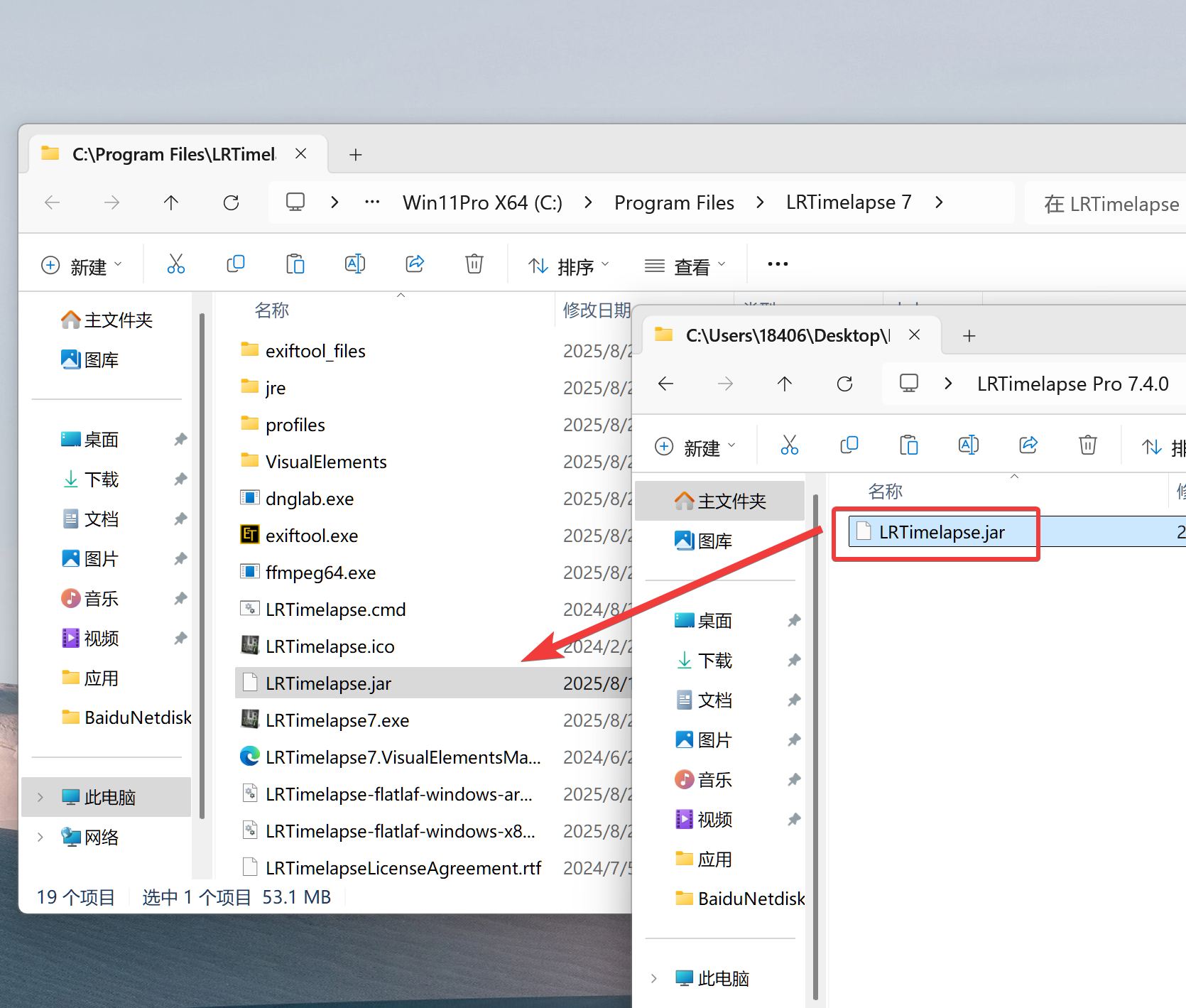Toggle the pin next to 音乐 in back window
This screenshot has height=1008, width=1186.
180,599
